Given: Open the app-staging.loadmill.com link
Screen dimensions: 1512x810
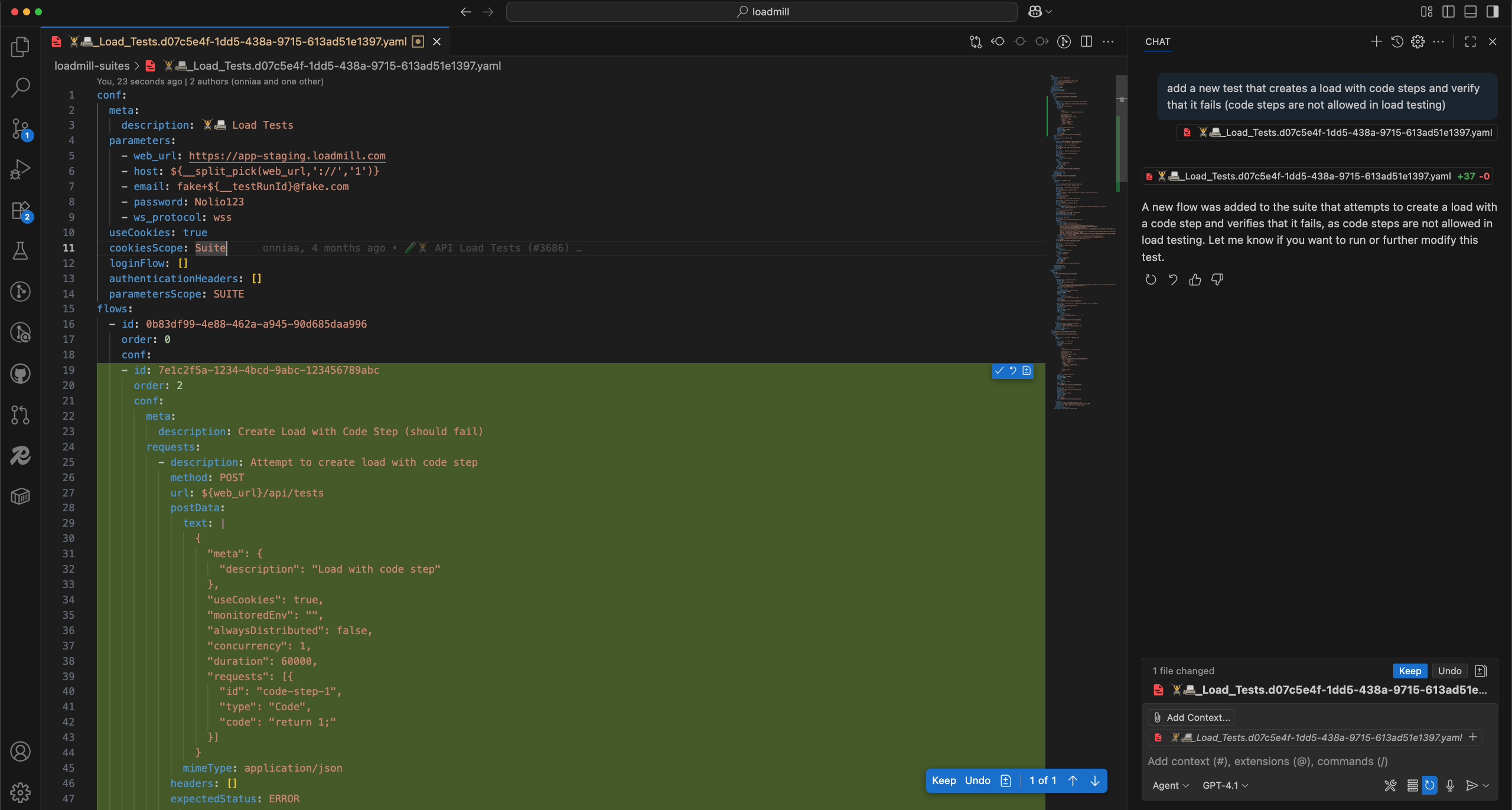Looking at the screenshot, I should pos(286,155).
